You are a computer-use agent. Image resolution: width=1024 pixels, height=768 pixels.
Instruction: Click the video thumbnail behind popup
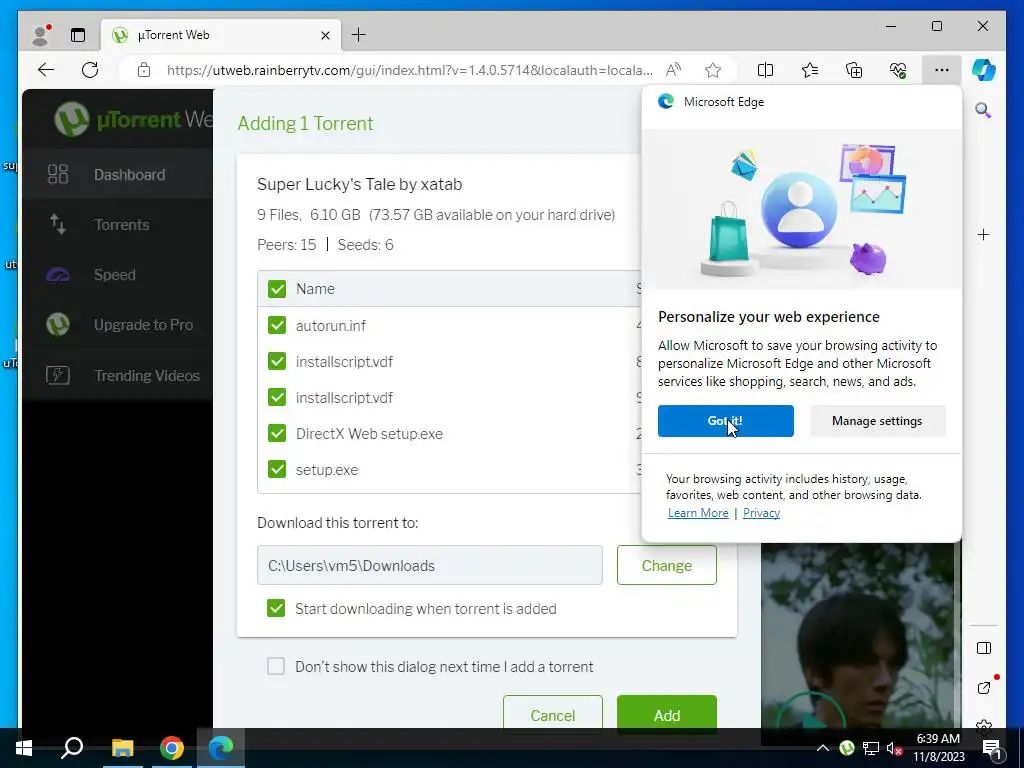click(857, 635)
